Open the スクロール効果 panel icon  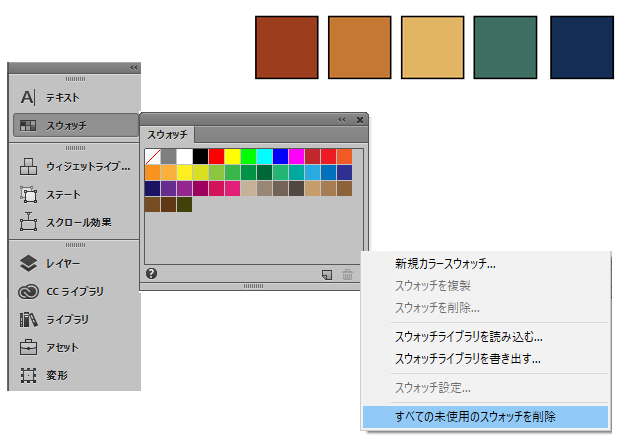click(x=28, y=222)
